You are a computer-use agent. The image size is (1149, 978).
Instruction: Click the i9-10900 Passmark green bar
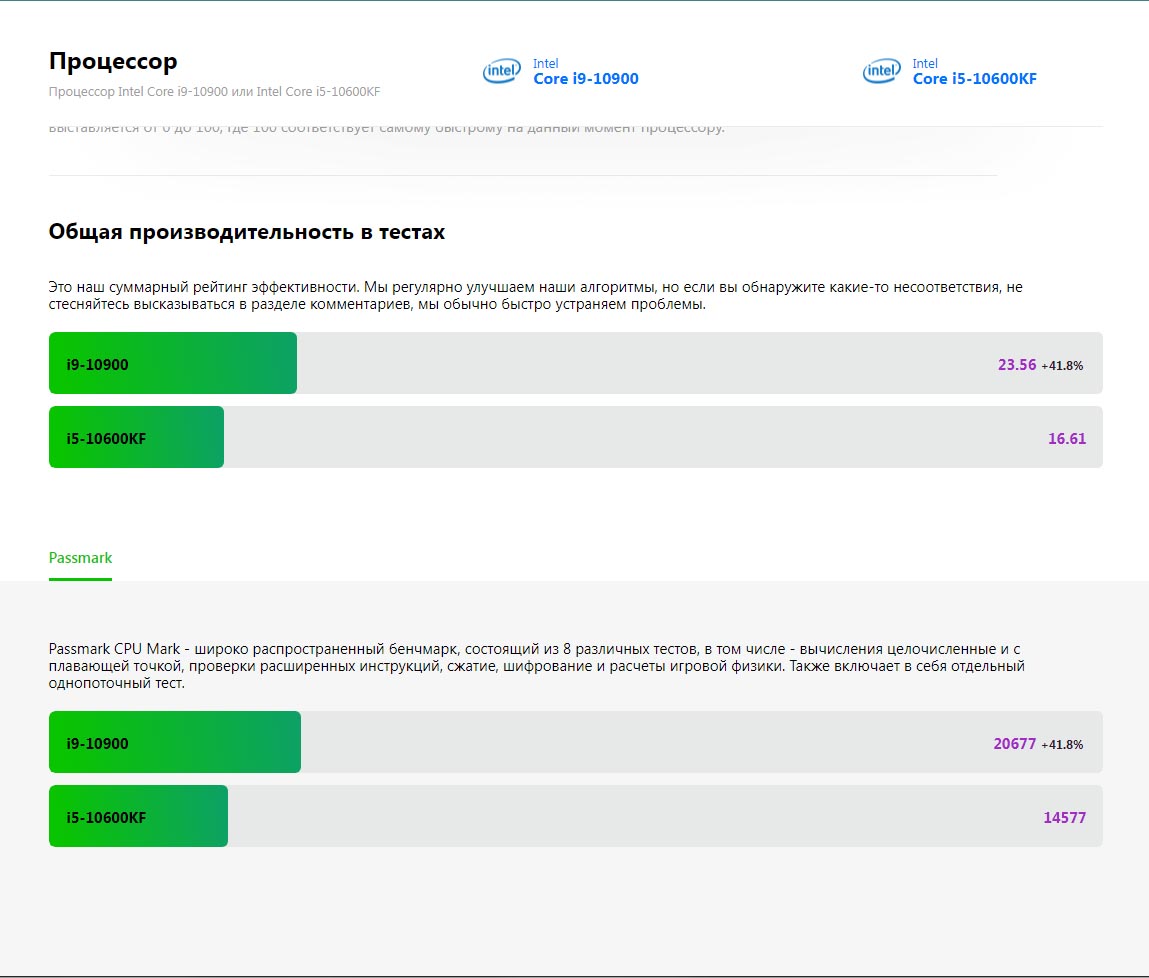175,742
